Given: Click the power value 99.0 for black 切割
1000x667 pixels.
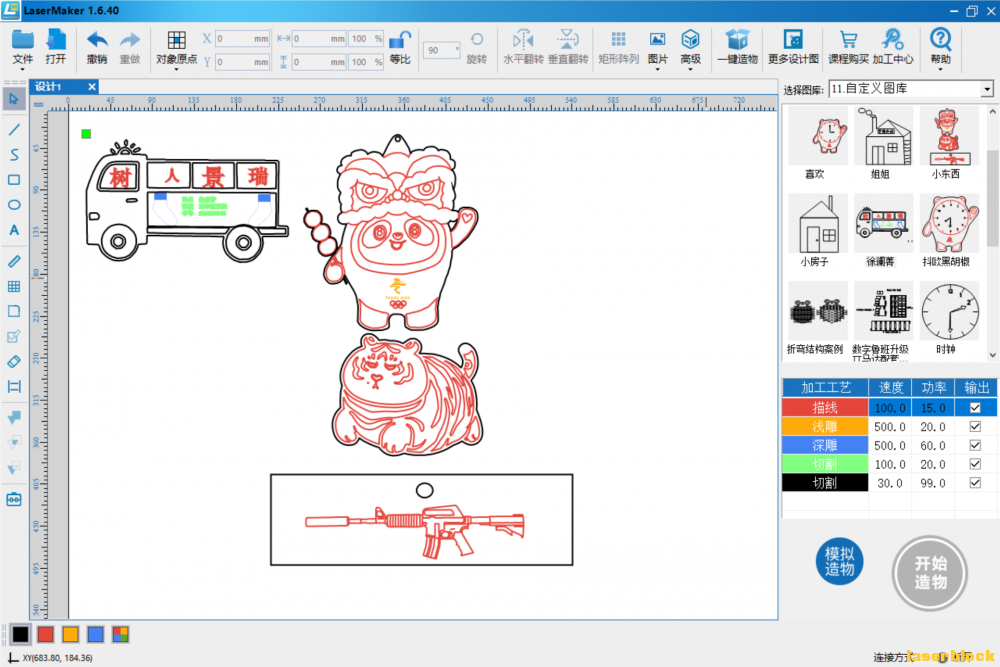Looking at the screenshot, I should (932, 483).
